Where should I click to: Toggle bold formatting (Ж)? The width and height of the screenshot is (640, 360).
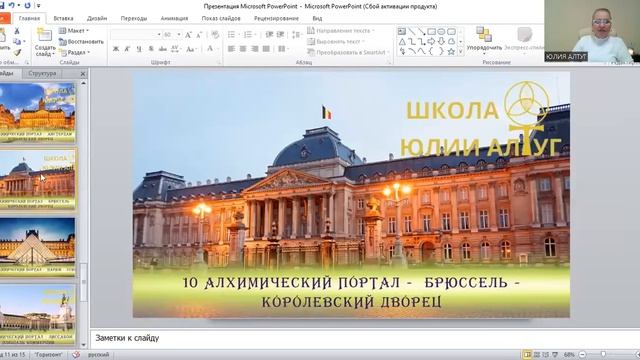116,49
